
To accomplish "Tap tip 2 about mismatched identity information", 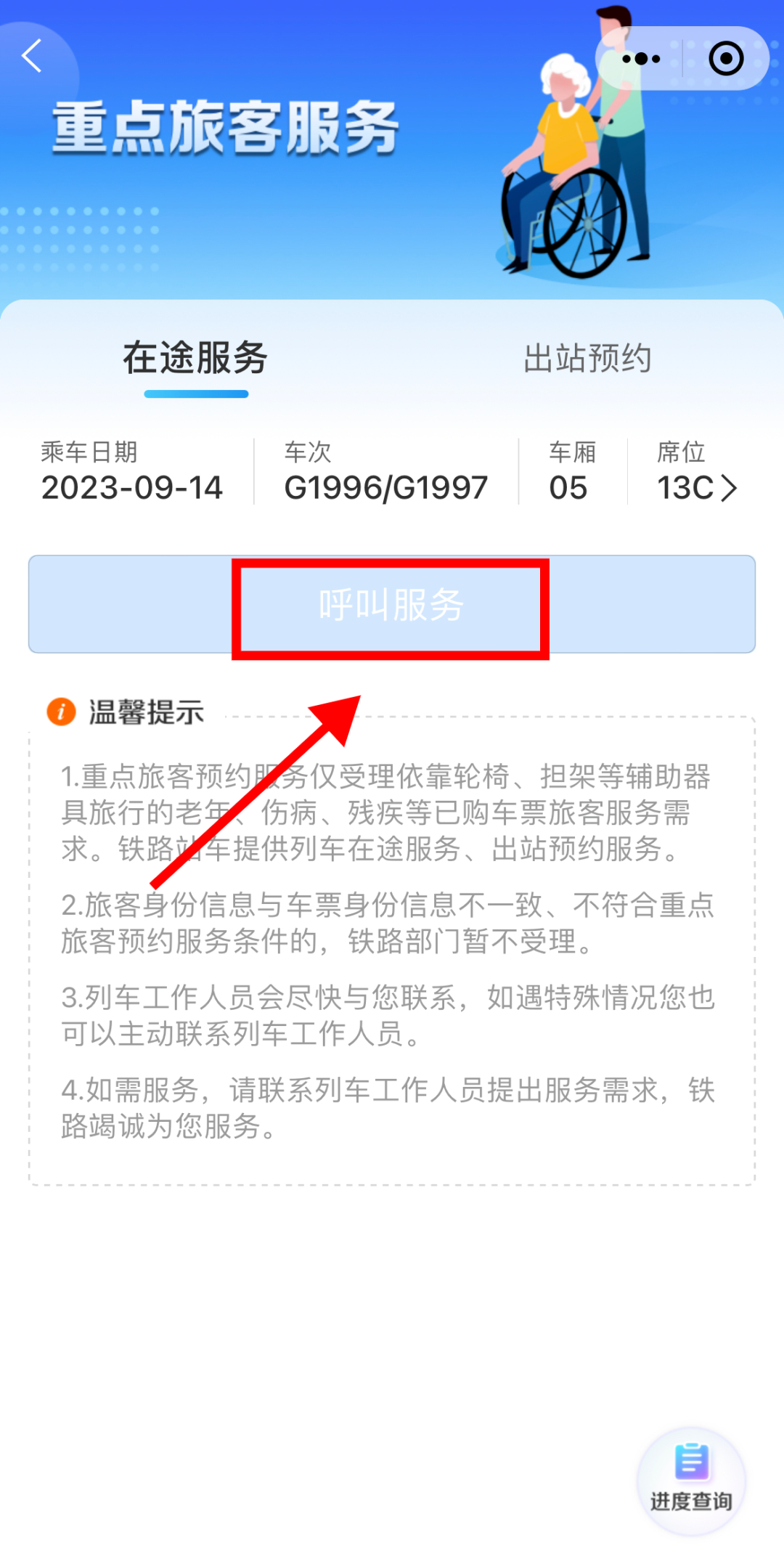I will (x=388, y=923).
